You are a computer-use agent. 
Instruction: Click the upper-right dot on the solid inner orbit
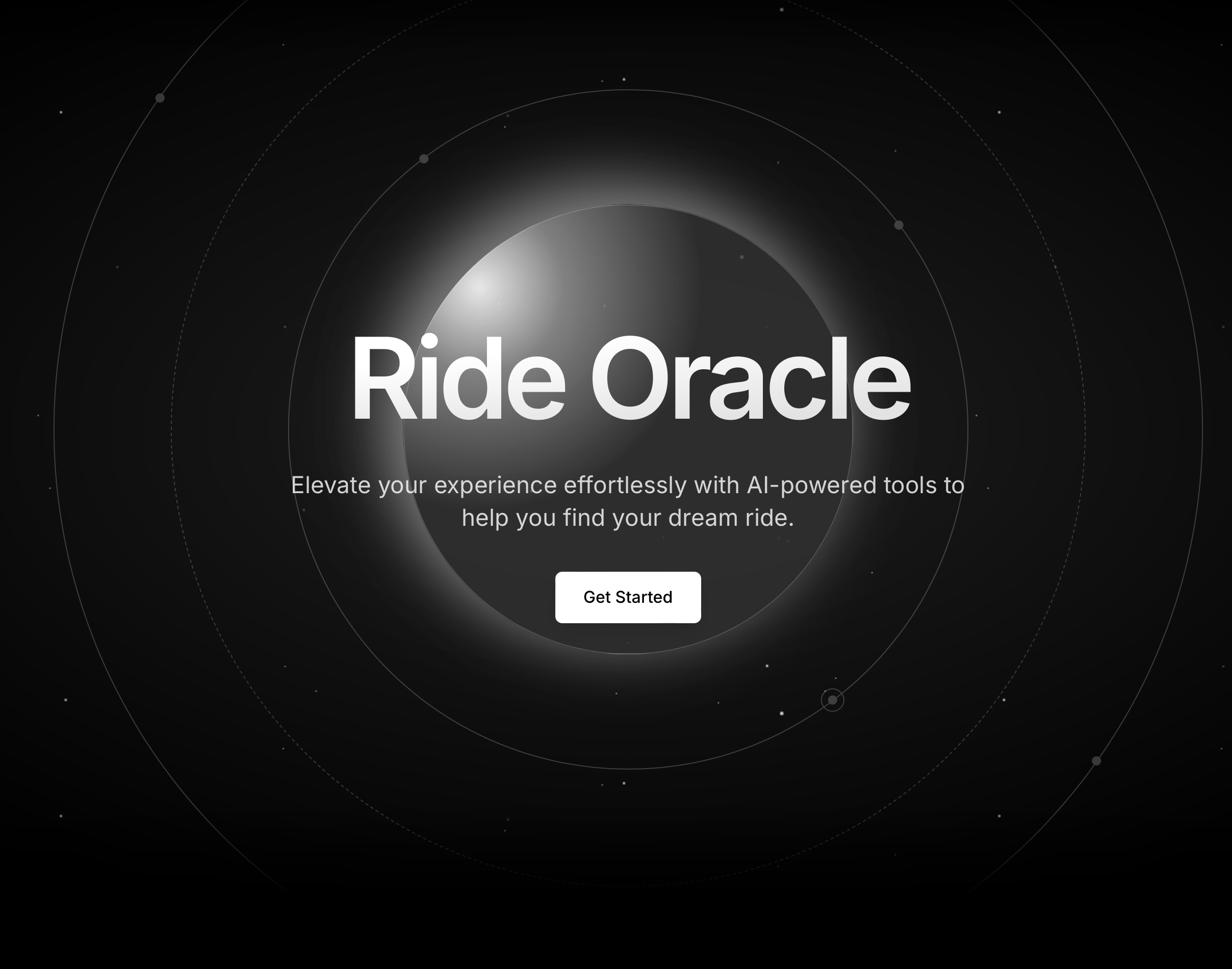tap(899, 225)
